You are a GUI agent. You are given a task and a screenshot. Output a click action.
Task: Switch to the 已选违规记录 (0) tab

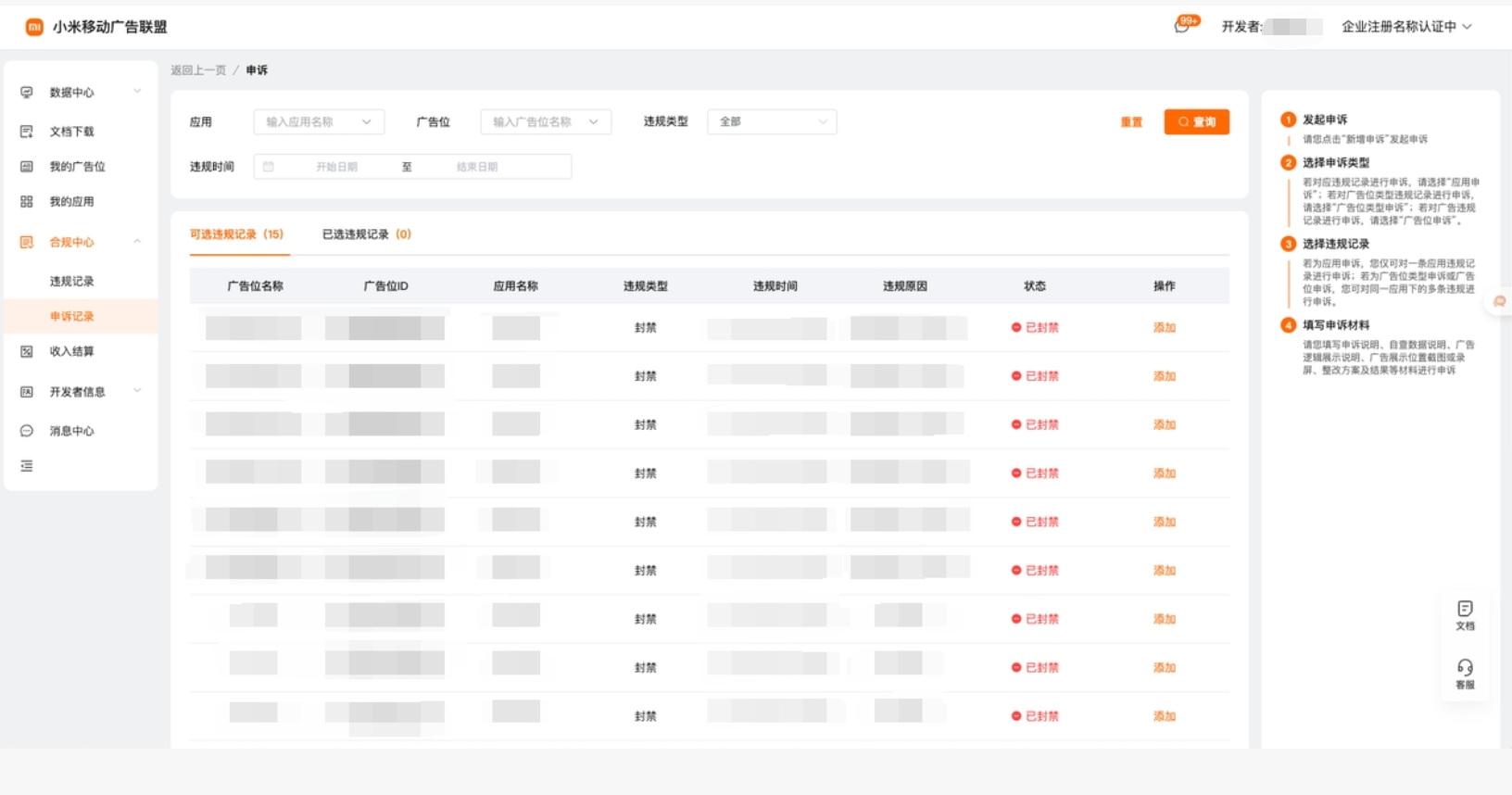point(366,234)
